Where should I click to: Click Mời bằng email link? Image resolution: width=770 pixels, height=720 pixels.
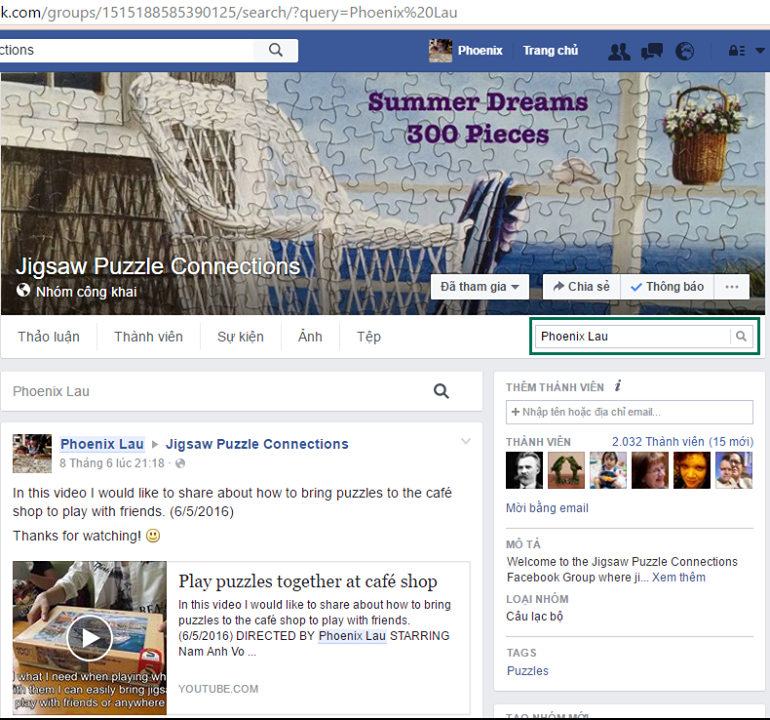pyautogui.click(x=547, y=508)
